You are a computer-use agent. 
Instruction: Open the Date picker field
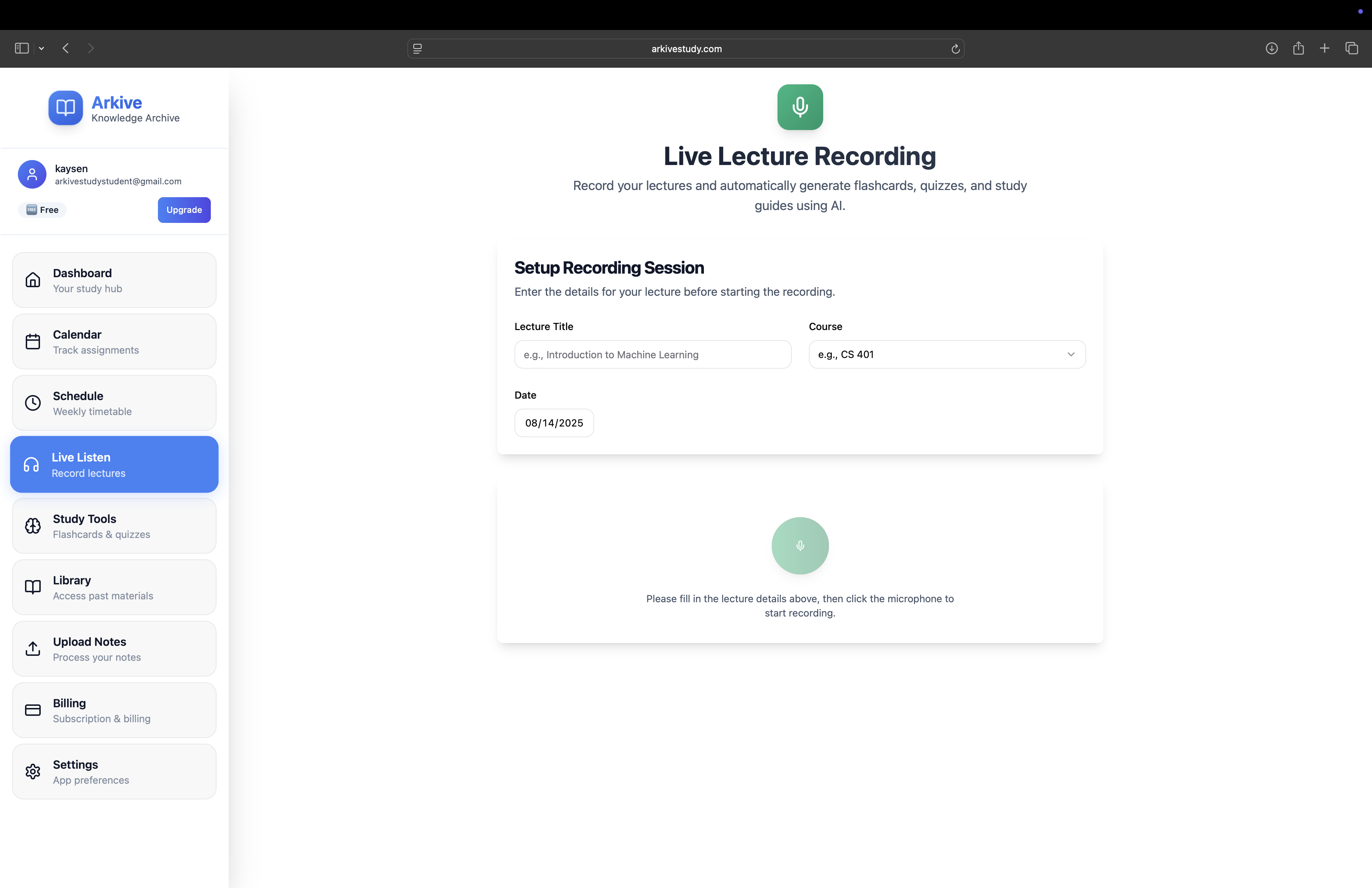[x=553, y=423]
